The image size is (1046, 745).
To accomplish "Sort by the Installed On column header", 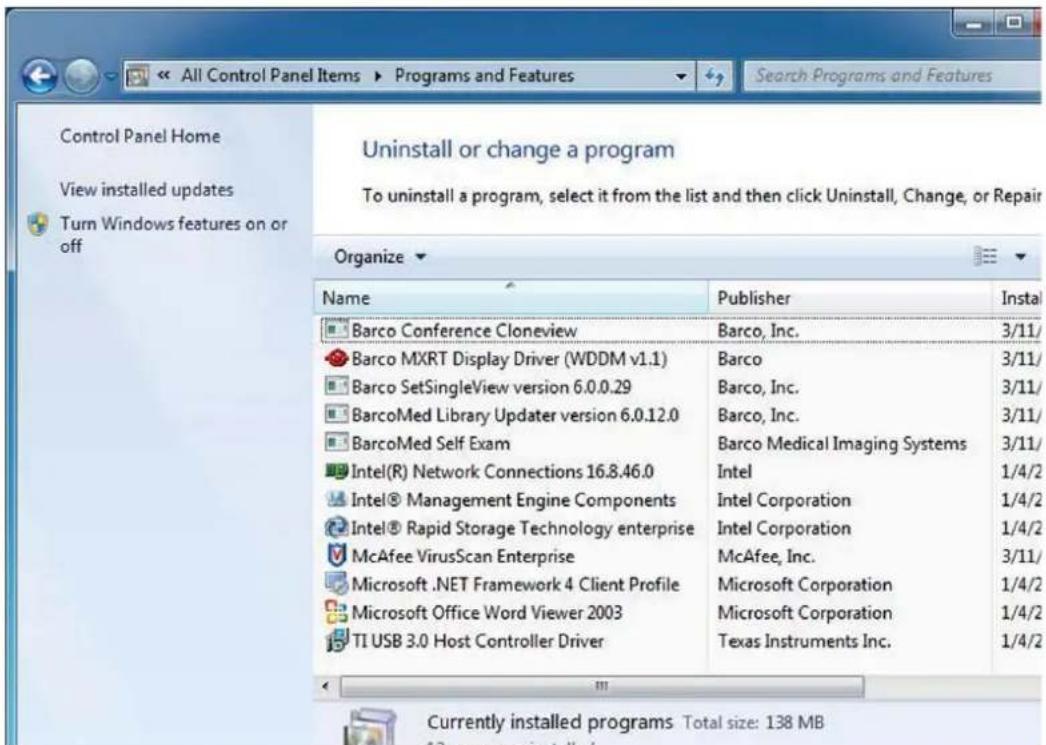I will coord(1018,297).
